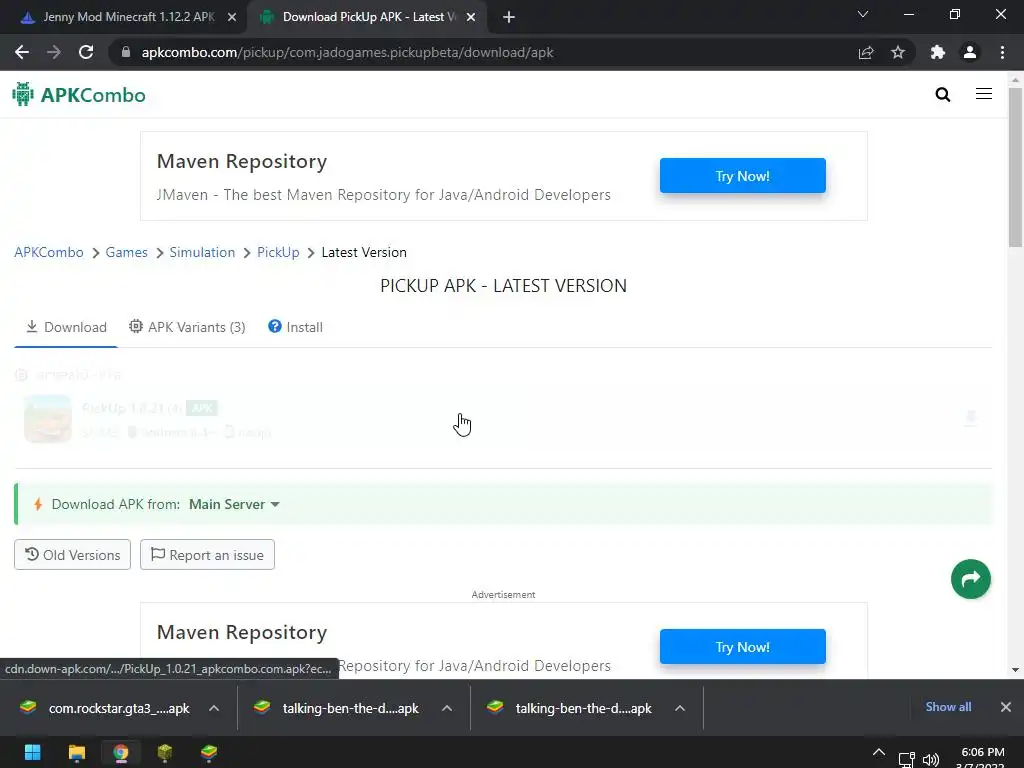Open the Extensions puzzle icon

click(x=938, y=52)
